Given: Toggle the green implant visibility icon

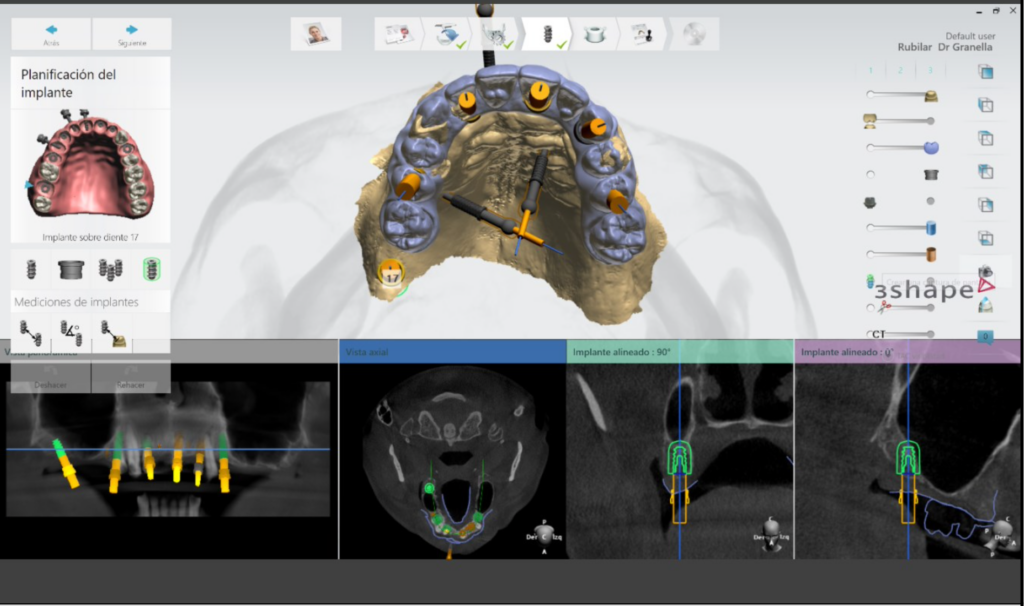Looking at the screenshot, I should [x=871, y=281].
